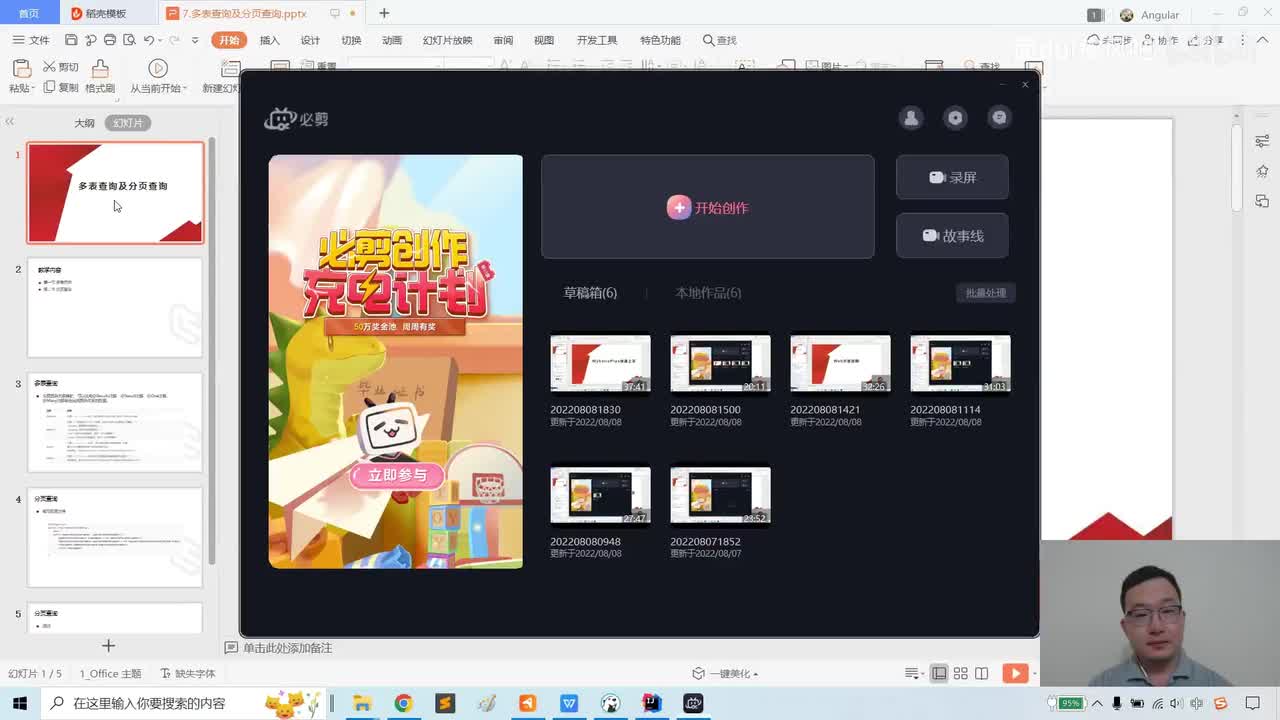This screenshot has width=1280, height=720.
Task: Click the undo arrow icon
Action: click(x=148, y=40)
